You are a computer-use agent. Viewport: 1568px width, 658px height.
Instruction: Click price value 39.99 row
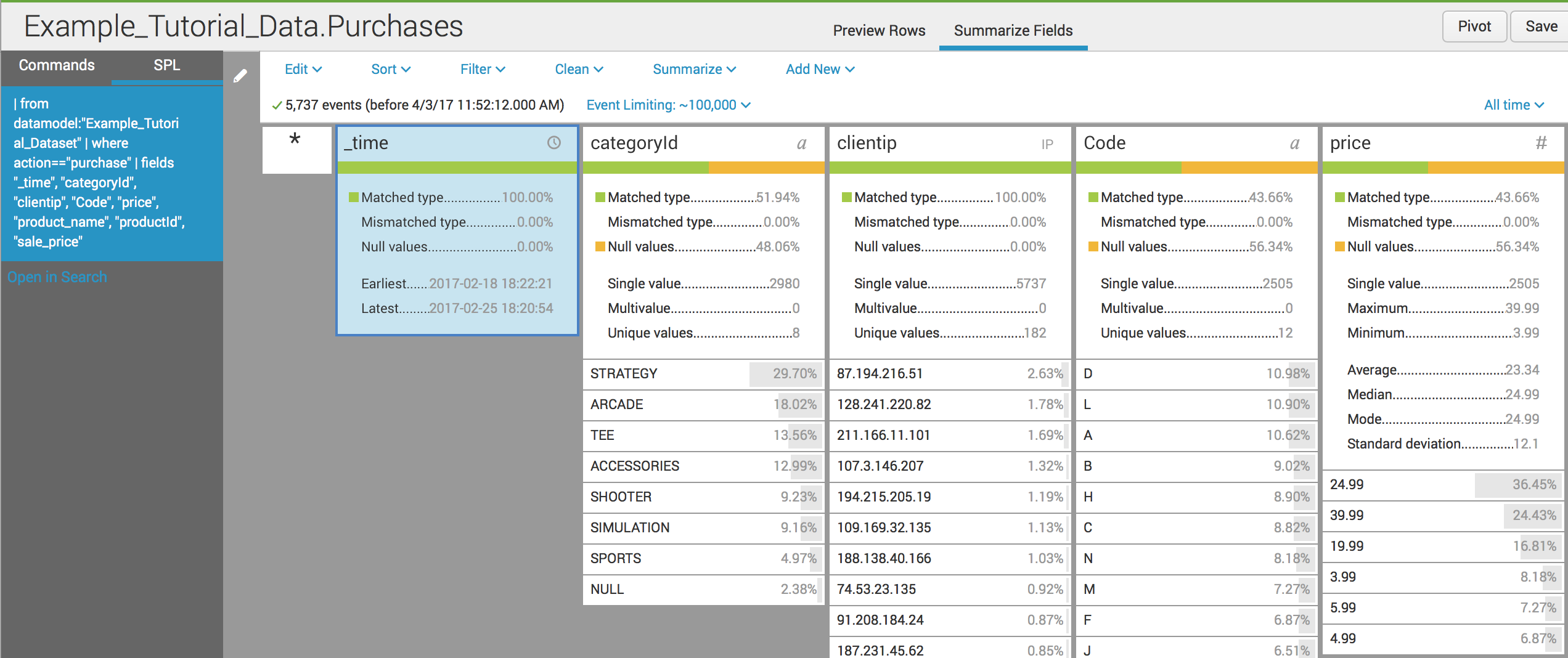tap(1443, 516)
